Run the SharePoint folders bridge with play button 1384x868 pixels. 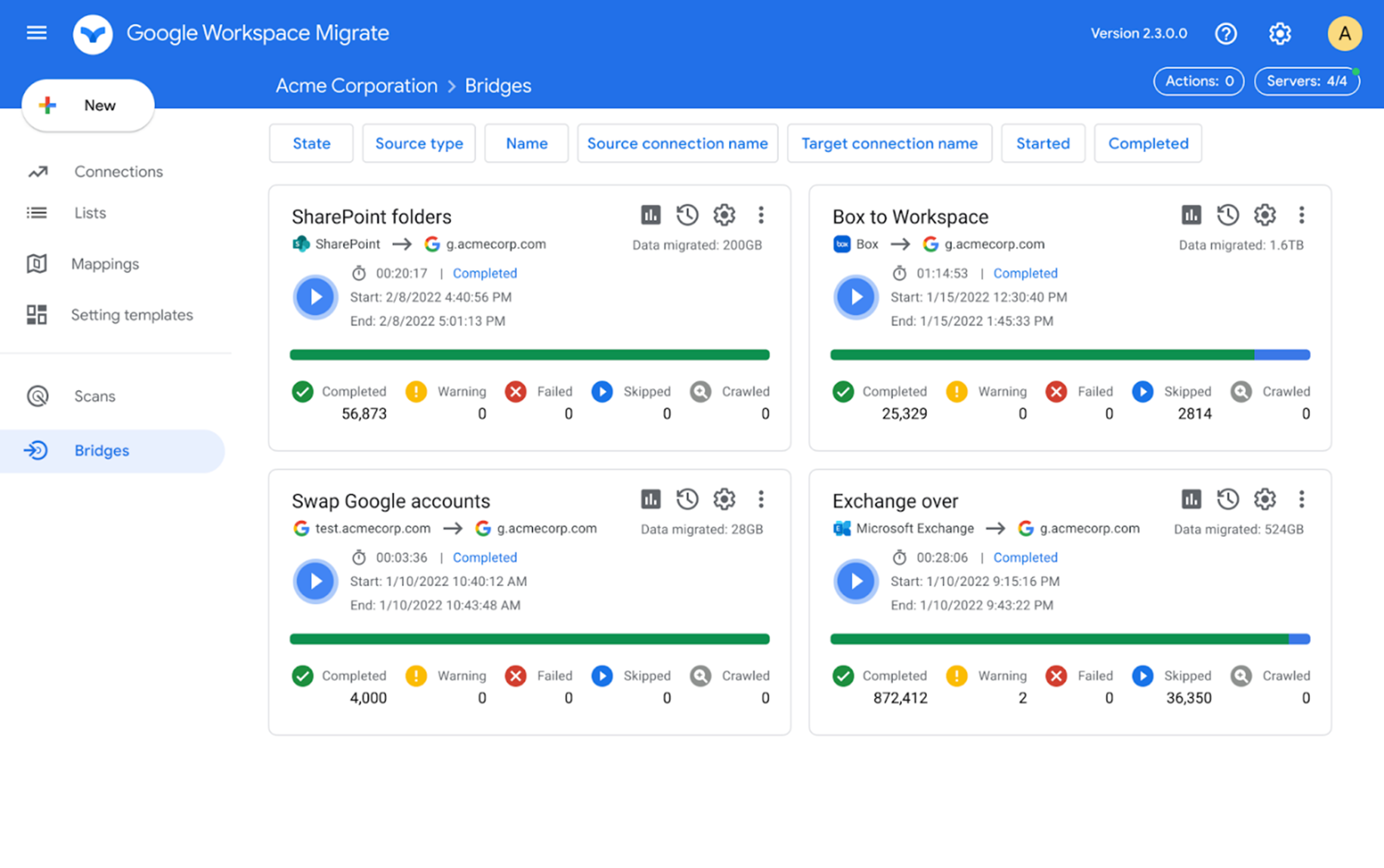tap(315, 297)
